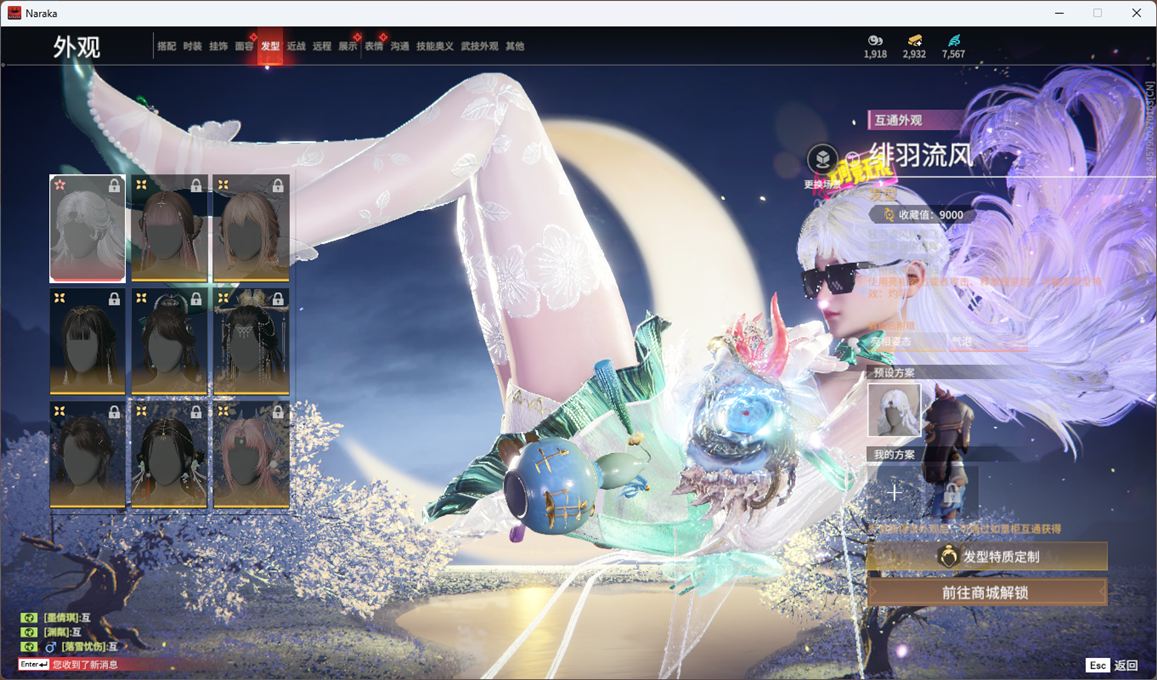This screenshot has height=680, width=1157.
Task: Open the 近战 tab
Action: [x=296, y=46]
